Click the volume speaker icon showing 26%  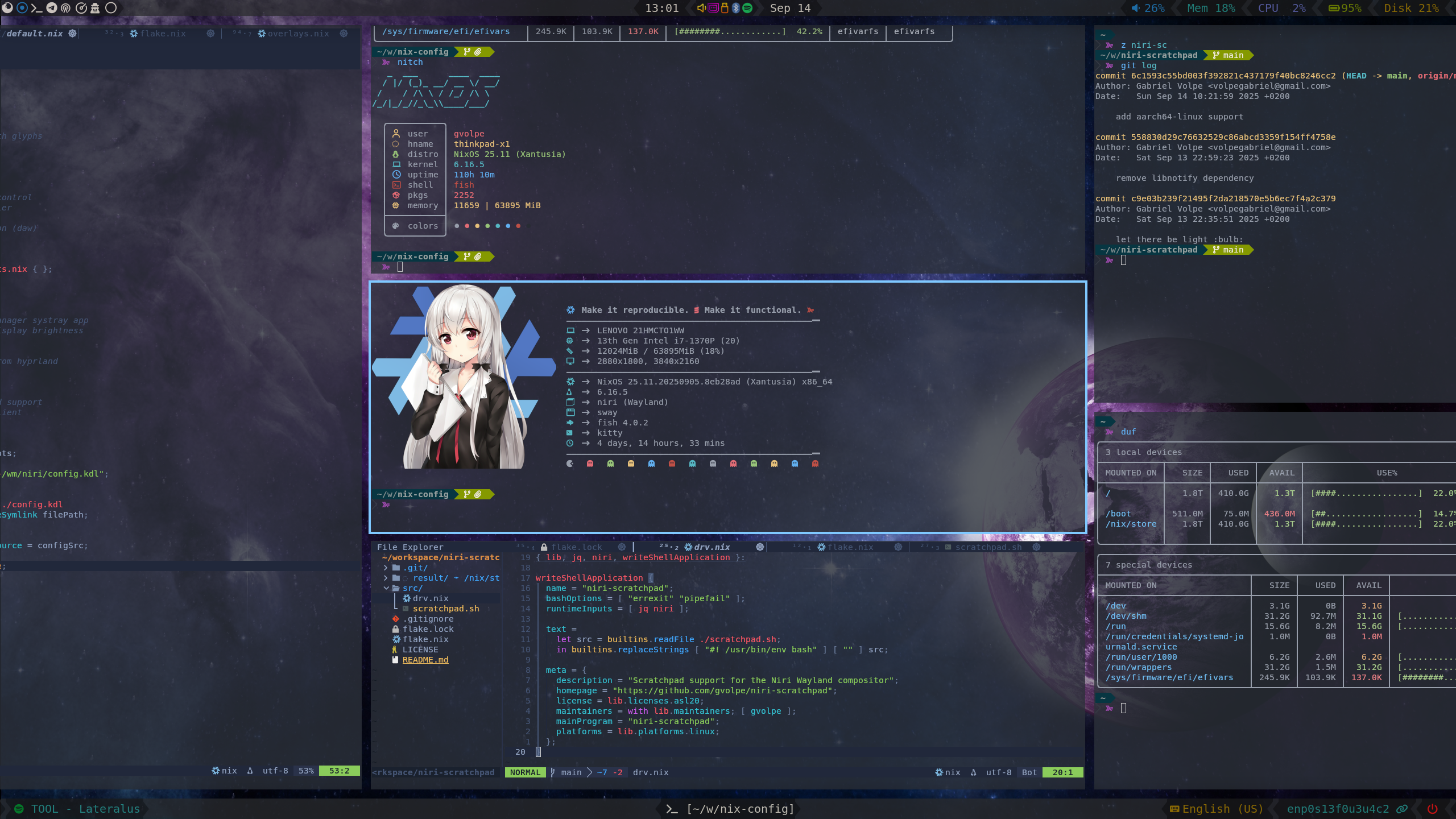(x=1136, y=8)
